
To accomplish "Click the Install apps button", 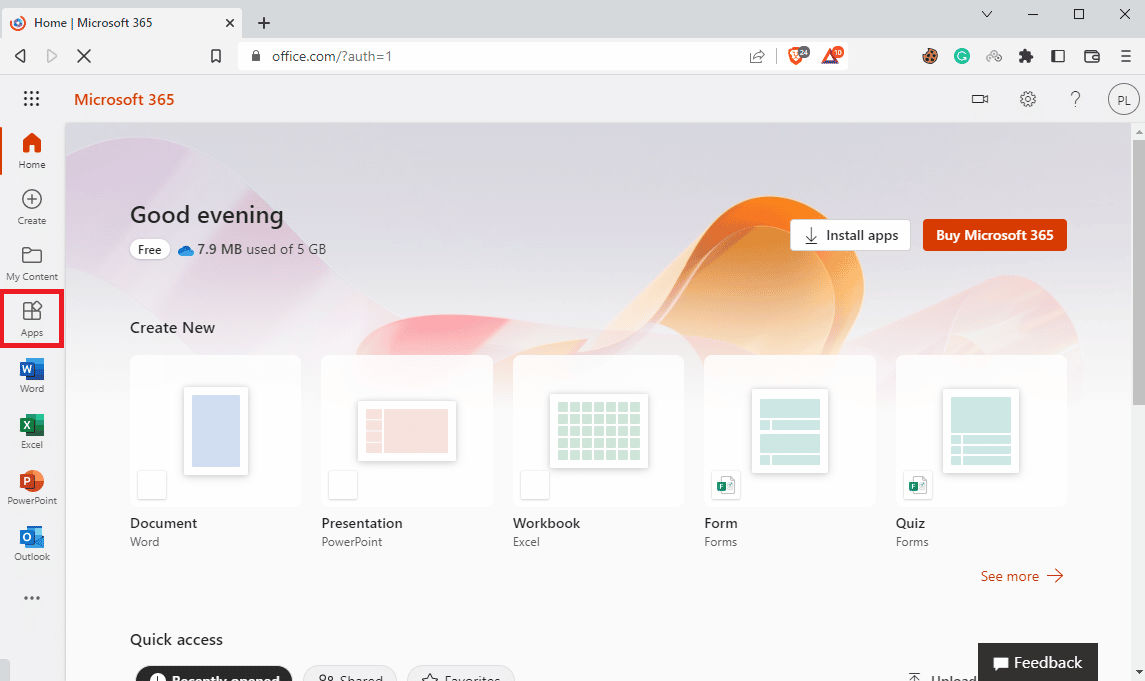I will (850, 235).
